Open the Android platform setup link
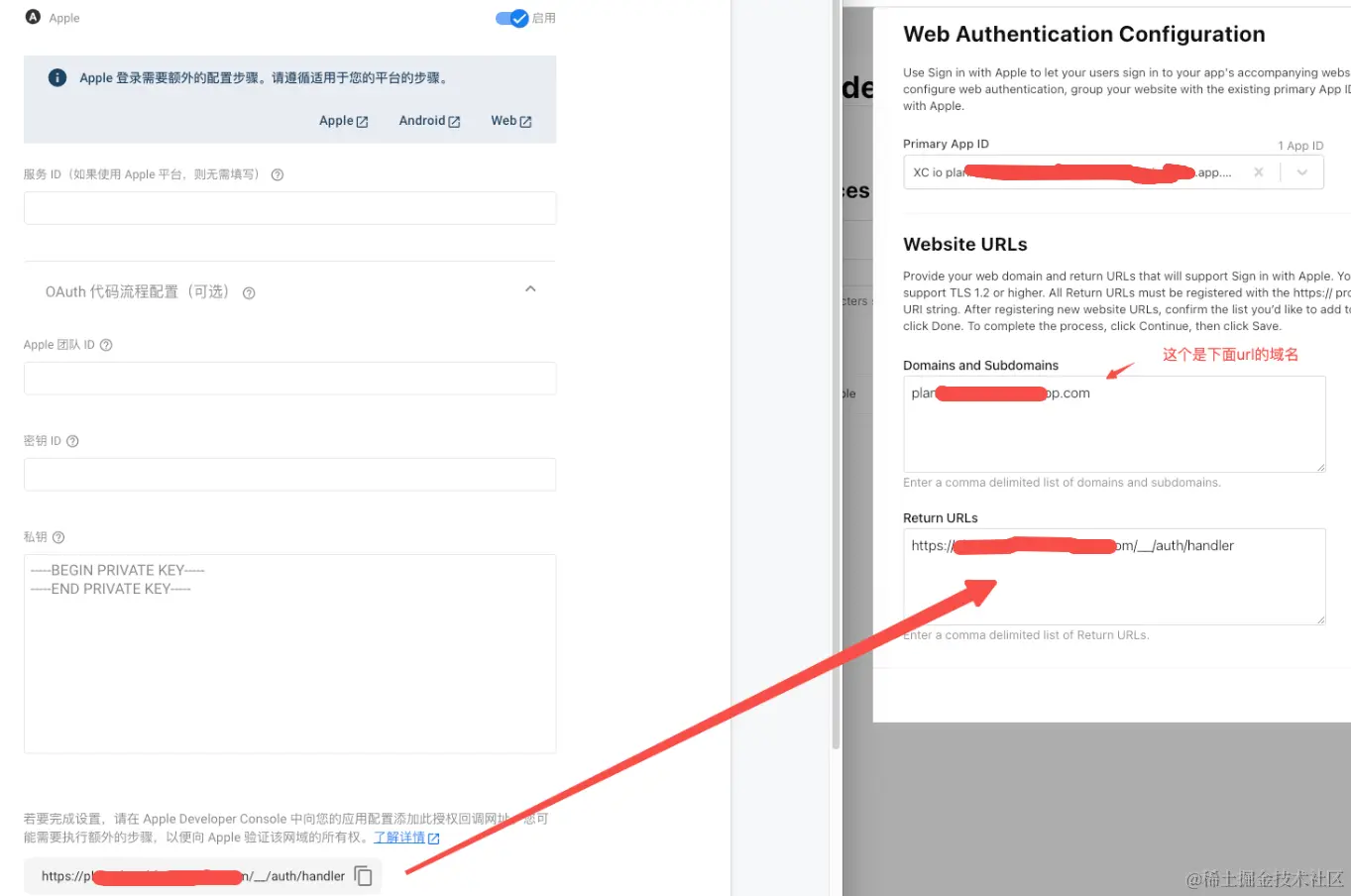 (429, 121)
